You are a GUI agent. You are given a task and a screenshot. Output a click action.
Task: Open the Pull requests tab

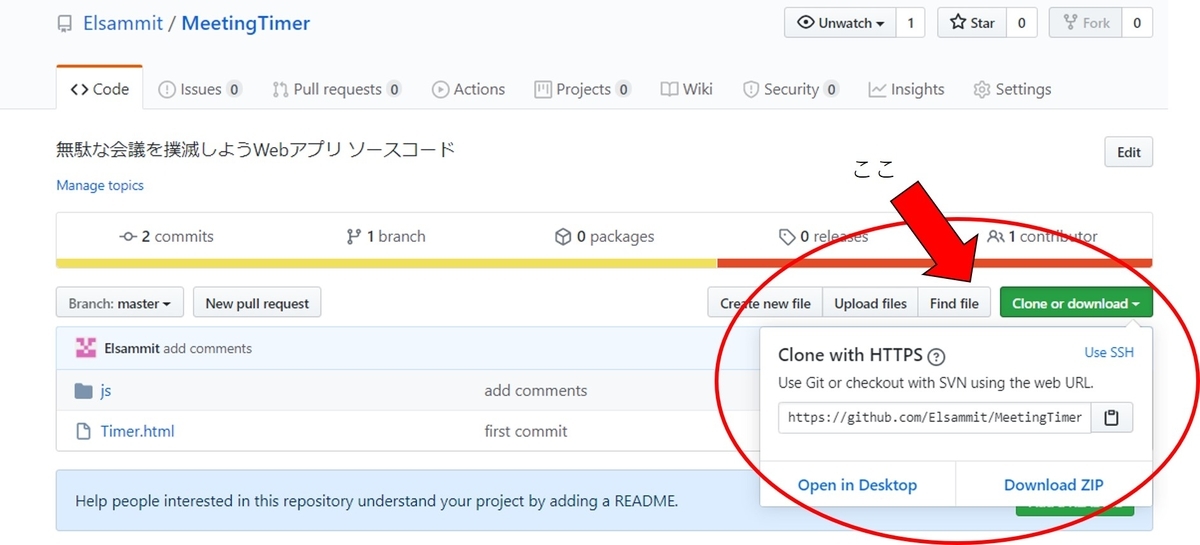337,89
